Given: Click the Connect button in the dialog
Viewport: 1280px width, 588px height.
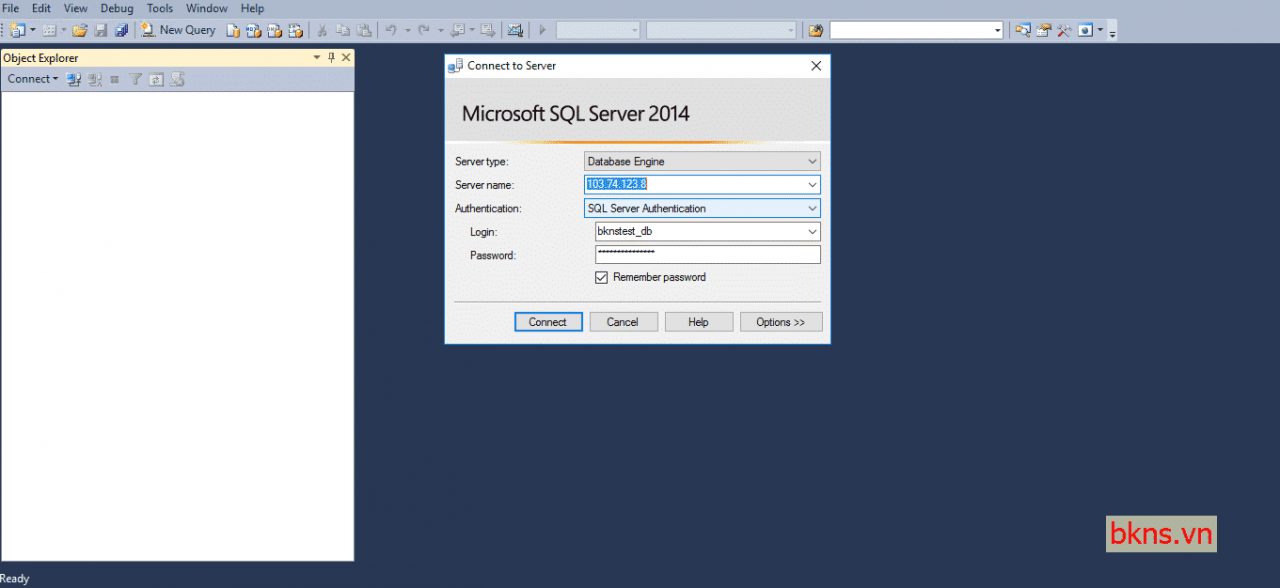Looking at the screenshot, I should pos(548,322).
